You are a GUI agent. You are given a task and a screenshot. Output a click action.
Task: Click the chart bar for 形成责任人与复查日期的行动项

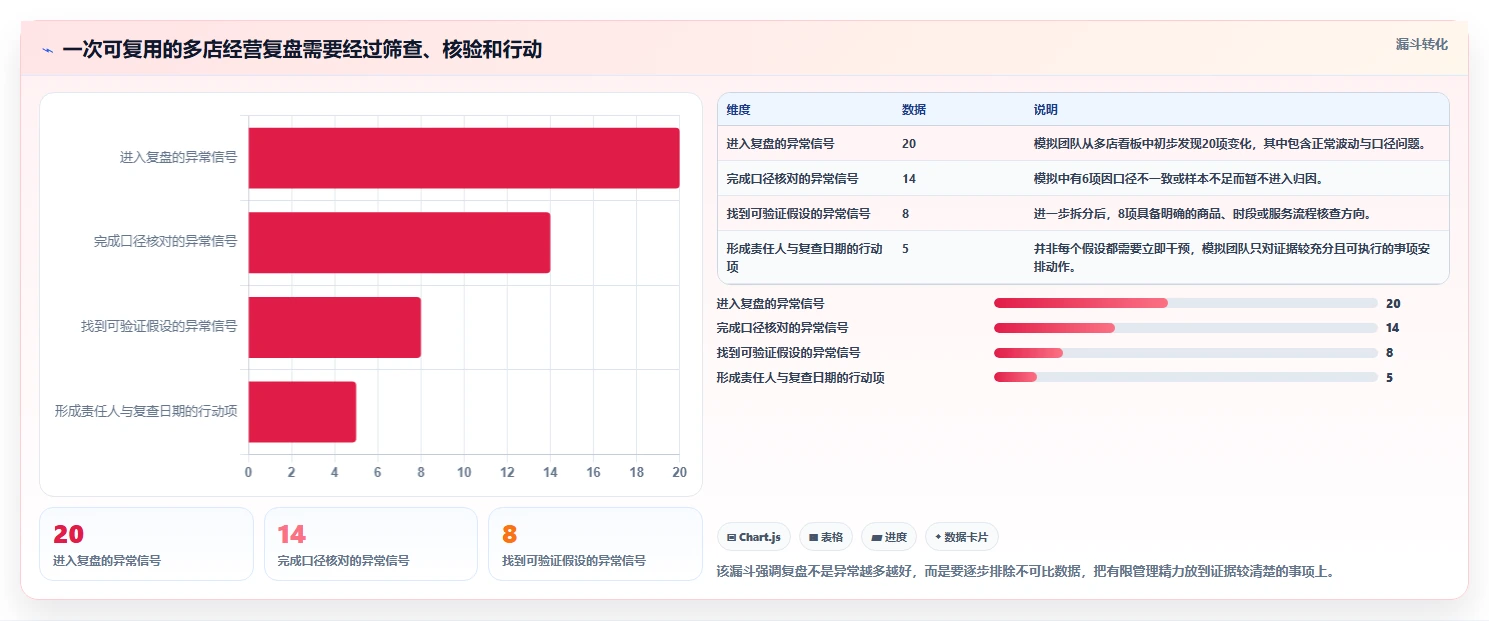(302, 412)
